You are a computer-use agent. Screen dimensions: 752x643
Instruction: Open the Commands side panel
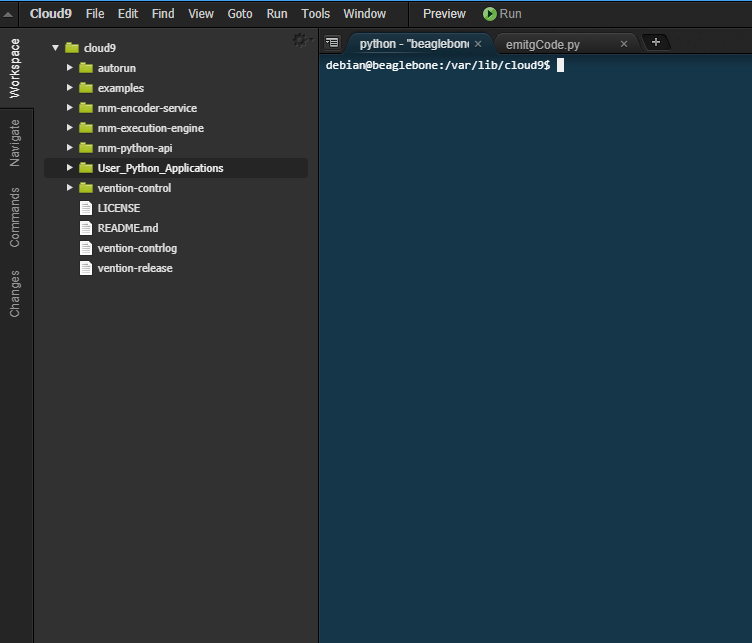[15, 217]
